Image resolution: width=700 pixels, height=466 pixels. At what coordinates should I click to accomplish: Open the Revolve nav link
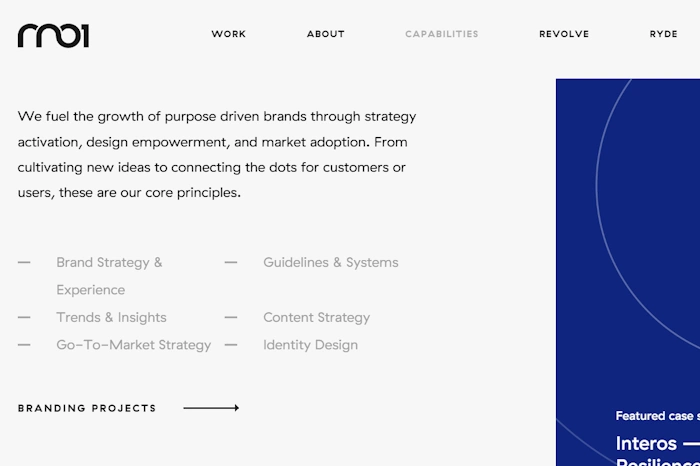coord(564,34)
